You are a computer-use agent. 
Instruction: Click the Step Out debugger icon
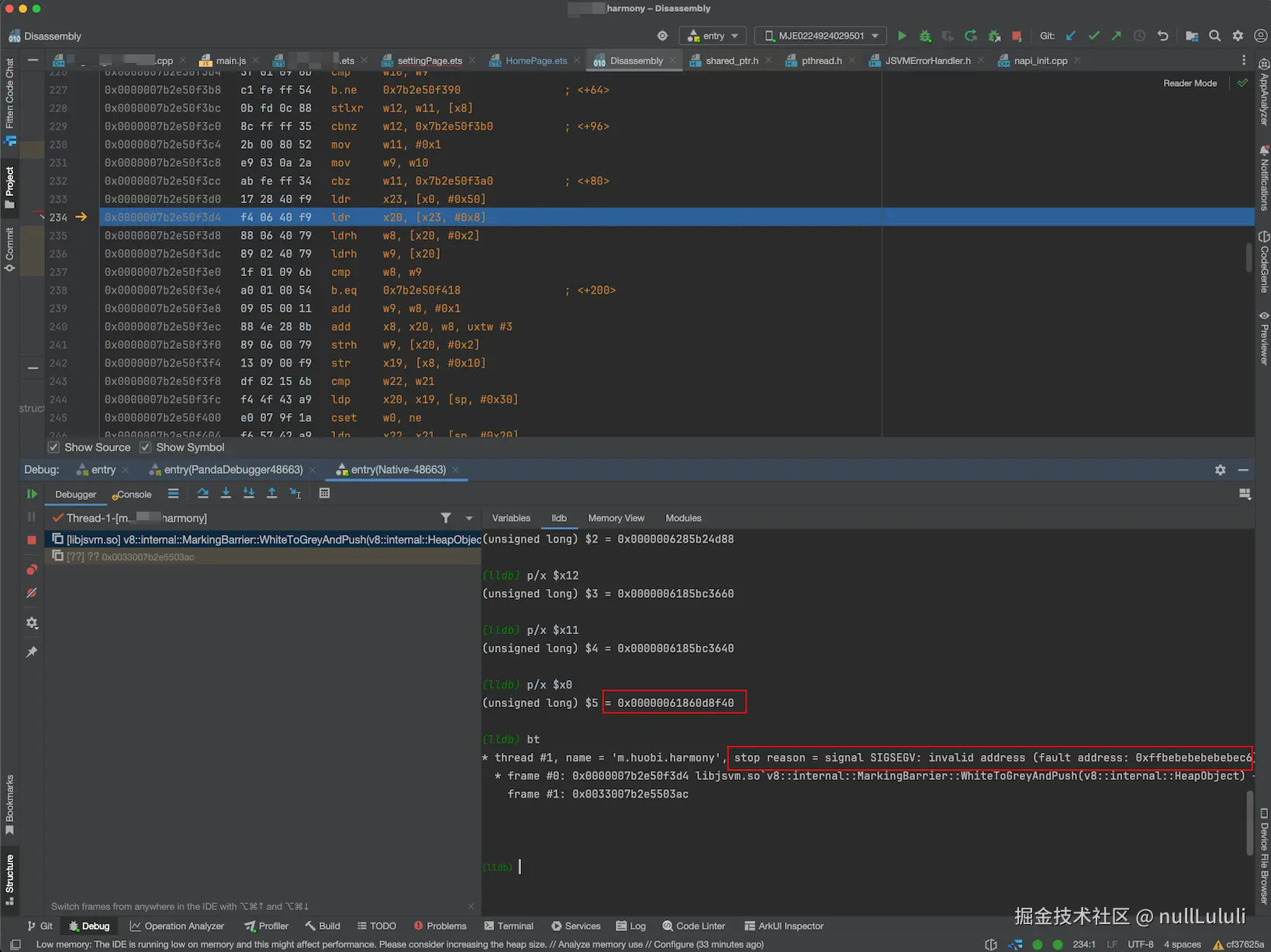[271, 493]
